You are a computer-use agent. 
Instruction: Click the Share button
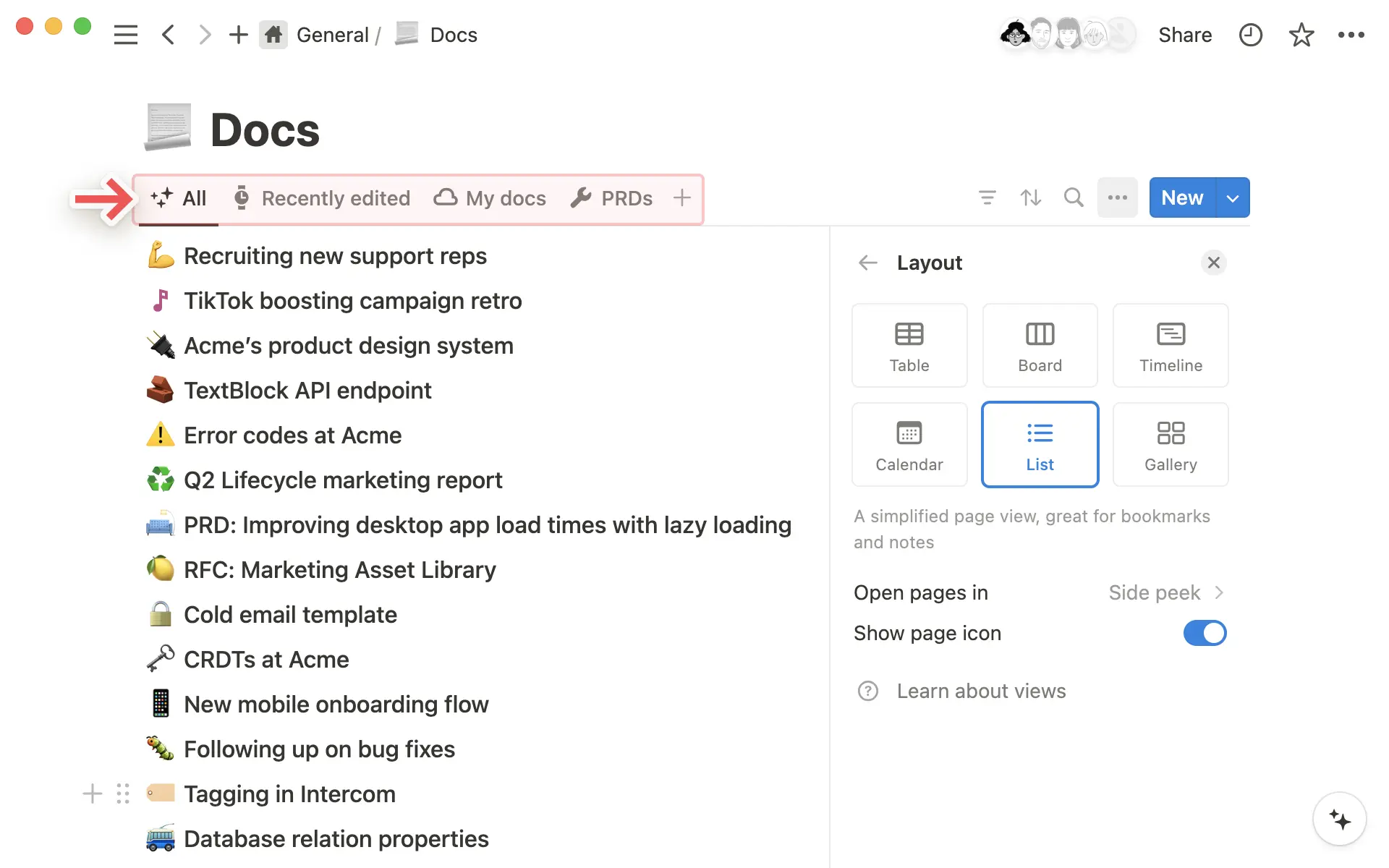[x=1184, y=35]
